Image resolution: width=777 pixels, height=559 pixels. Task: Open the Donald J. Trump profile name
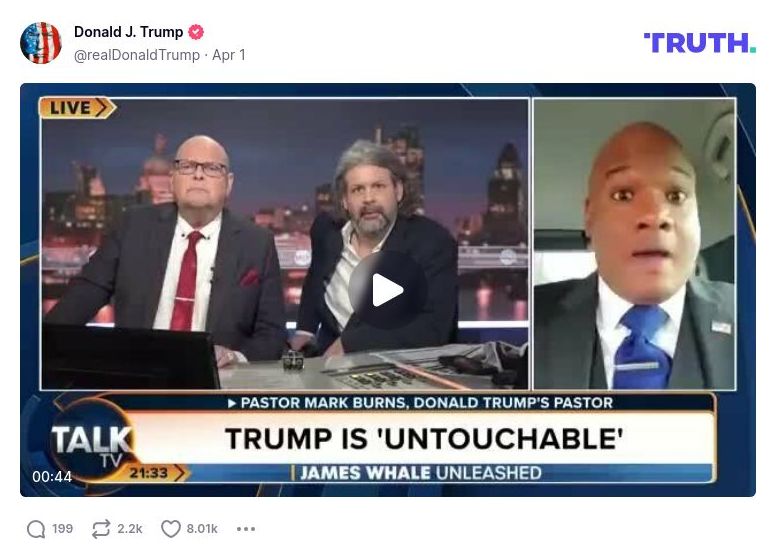pos(128,32)
